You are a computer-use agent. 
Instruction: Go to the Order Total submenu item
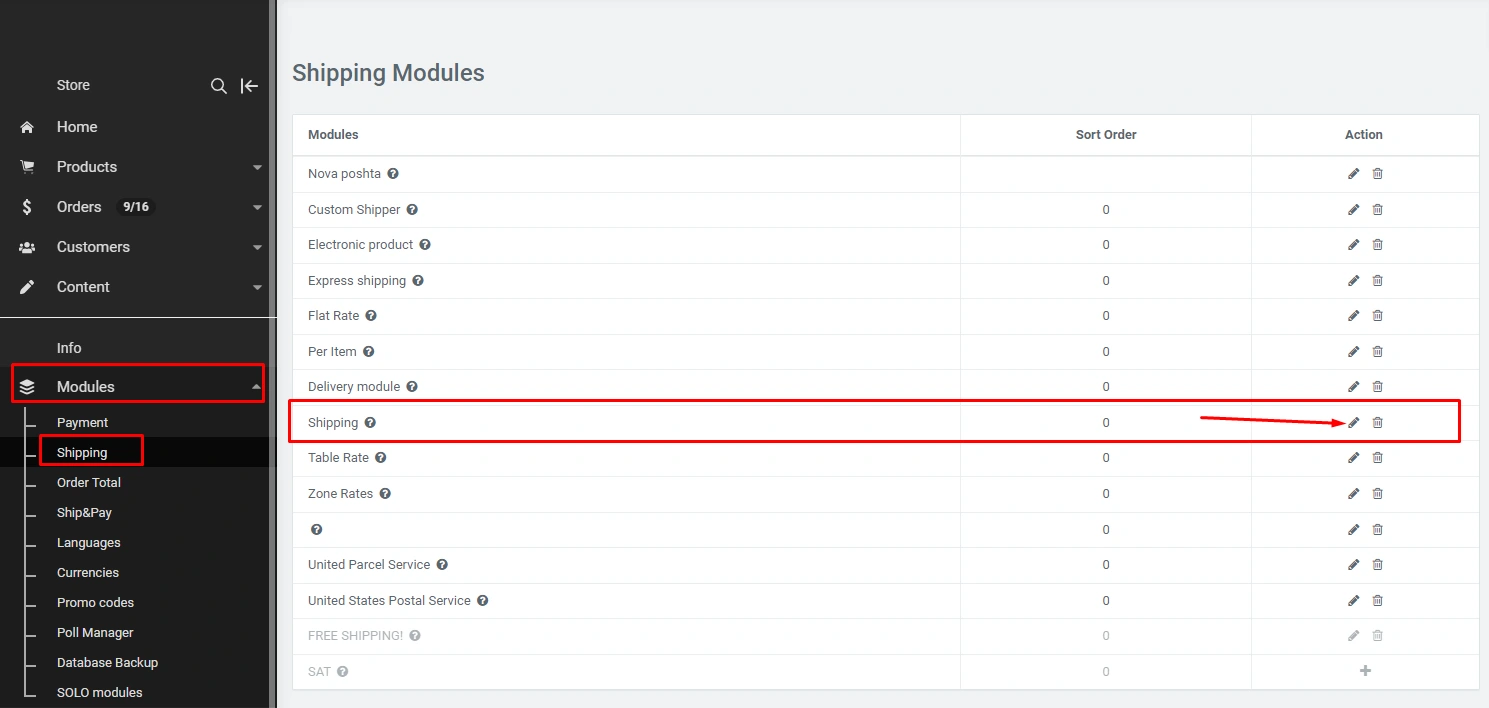point(88,483)
